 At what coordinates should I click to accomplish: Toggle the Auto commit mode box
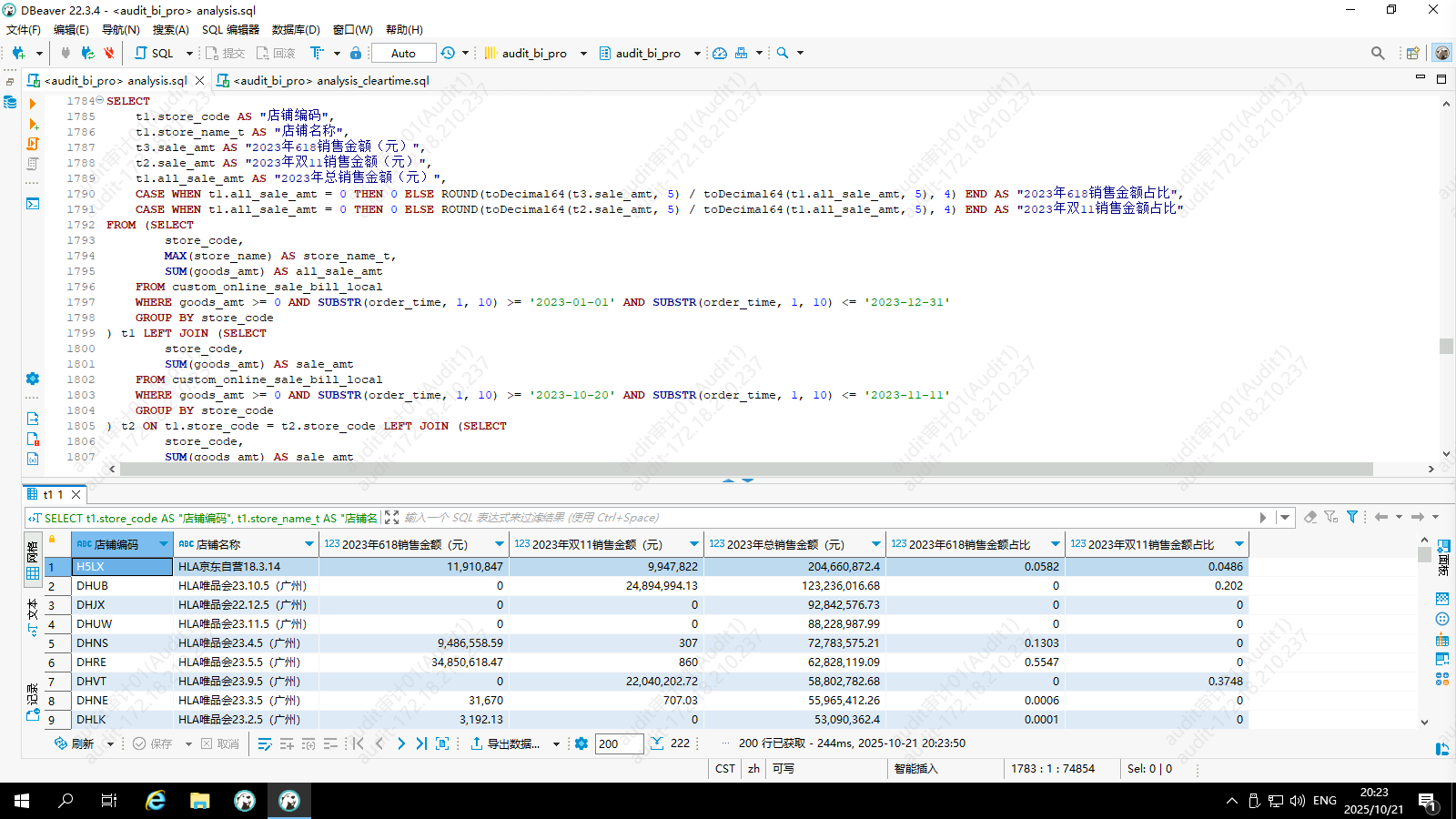coord(403,53)
